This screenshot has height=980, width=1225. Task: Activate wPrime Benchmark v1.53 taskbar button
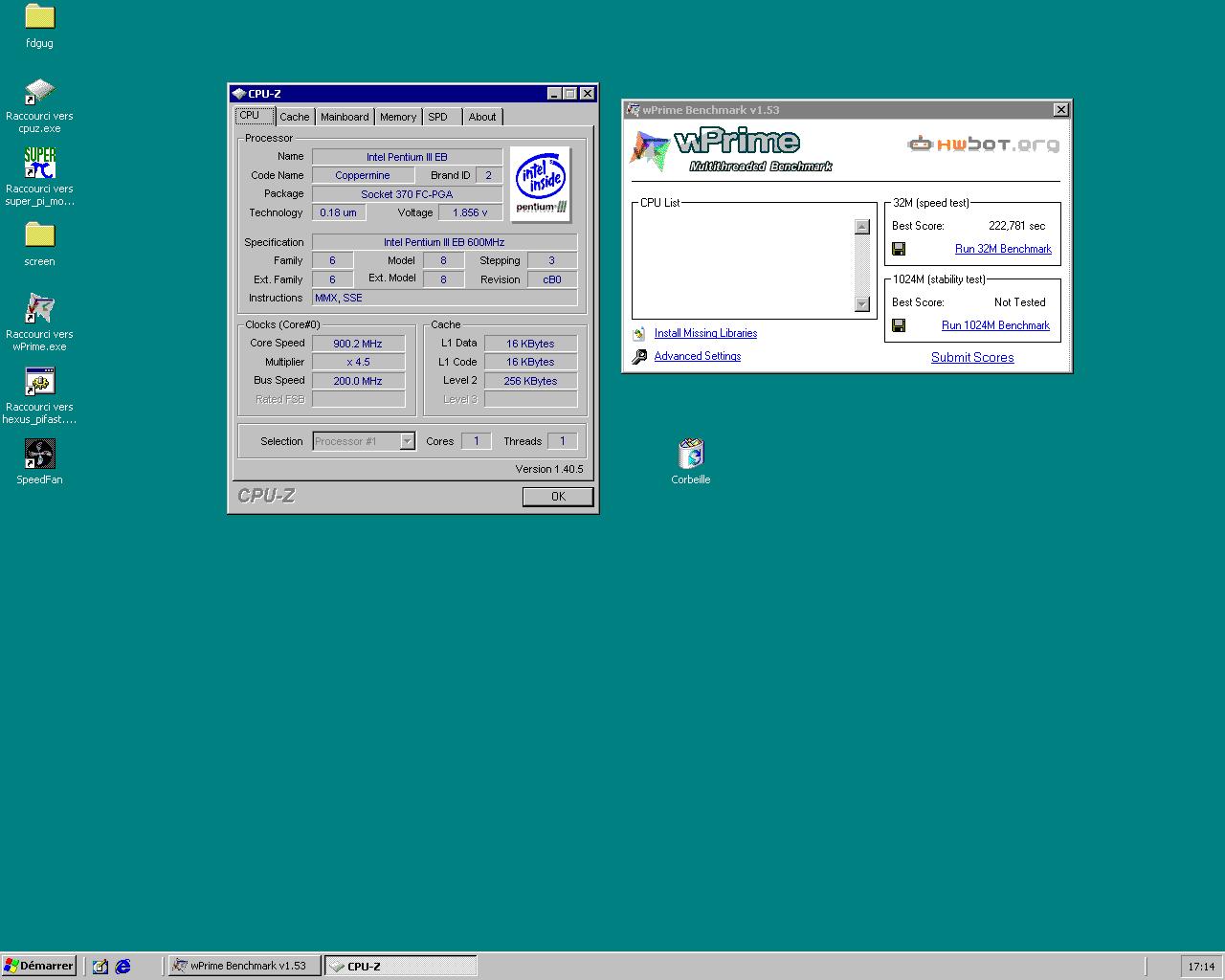point(244,967)
